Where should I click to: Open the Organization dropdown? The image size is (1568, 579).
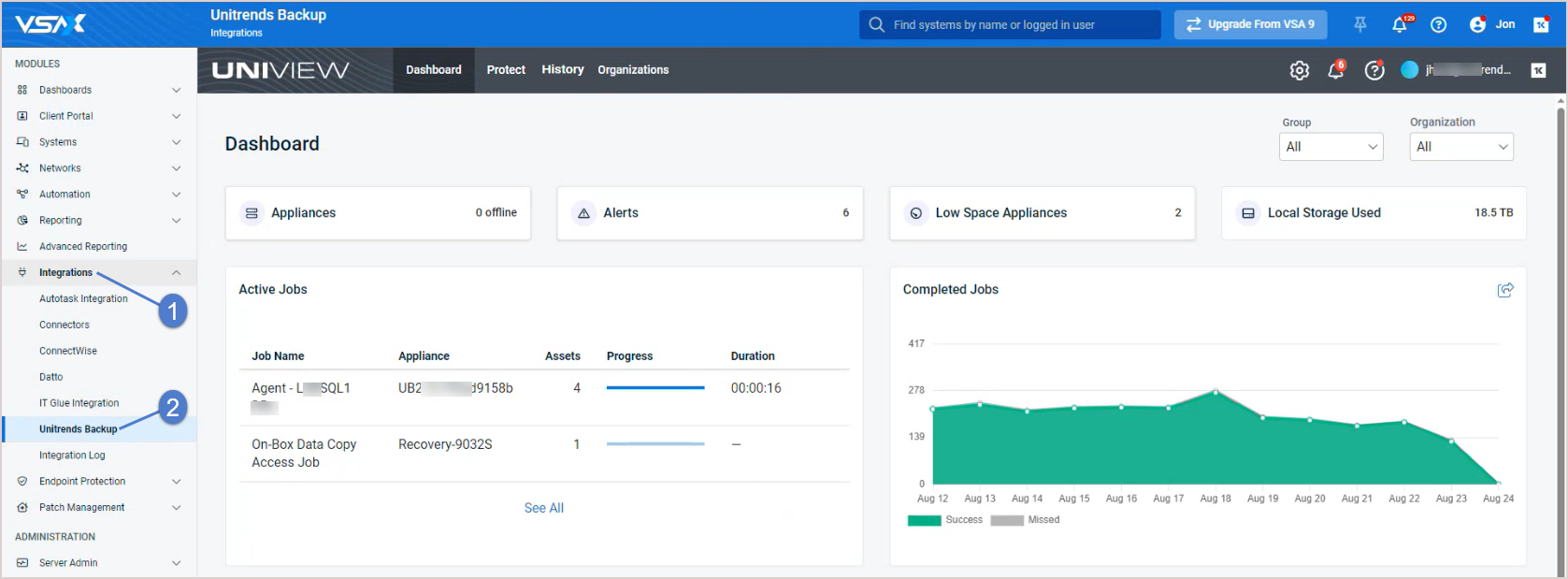tap(1461, 147)
